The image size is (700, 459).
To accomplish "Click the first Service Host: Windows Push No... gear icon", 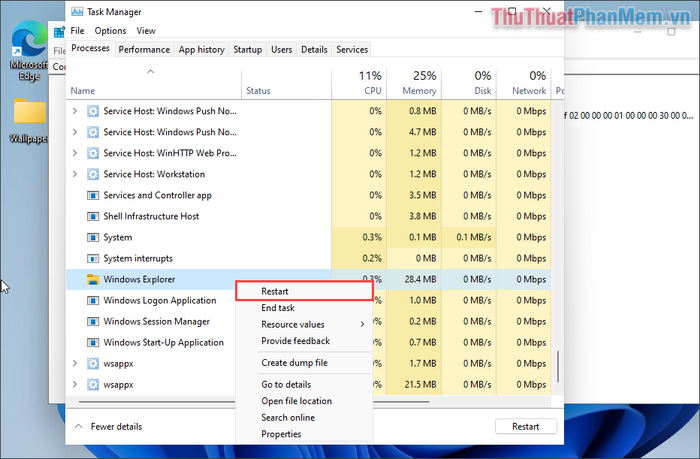I will [x=93, y=111].
